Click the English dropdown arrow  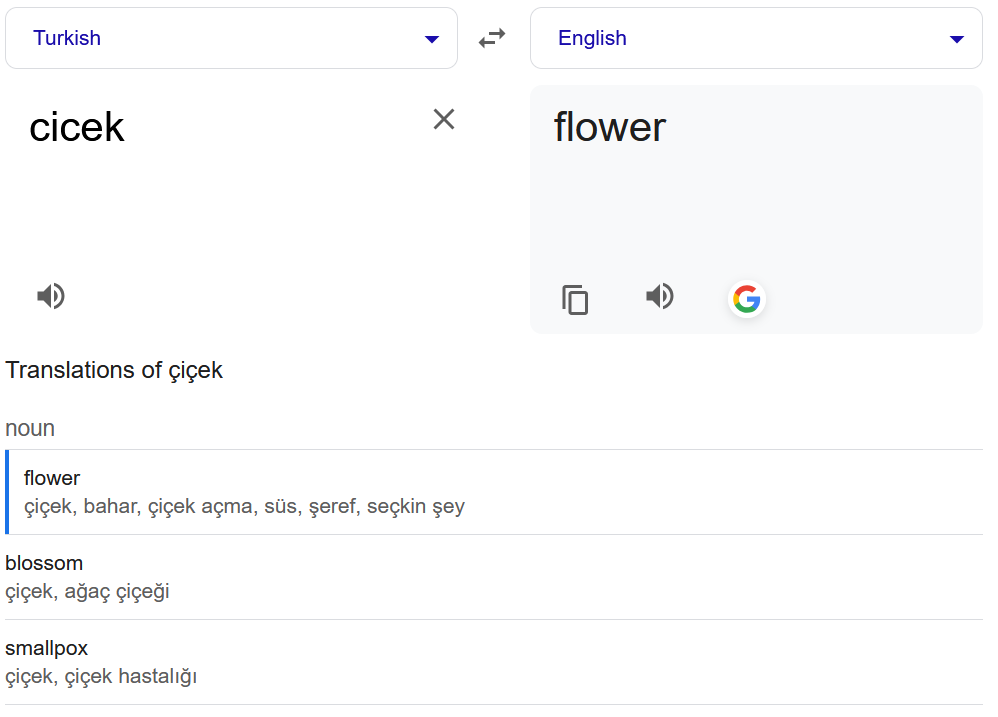coord(957,39)
